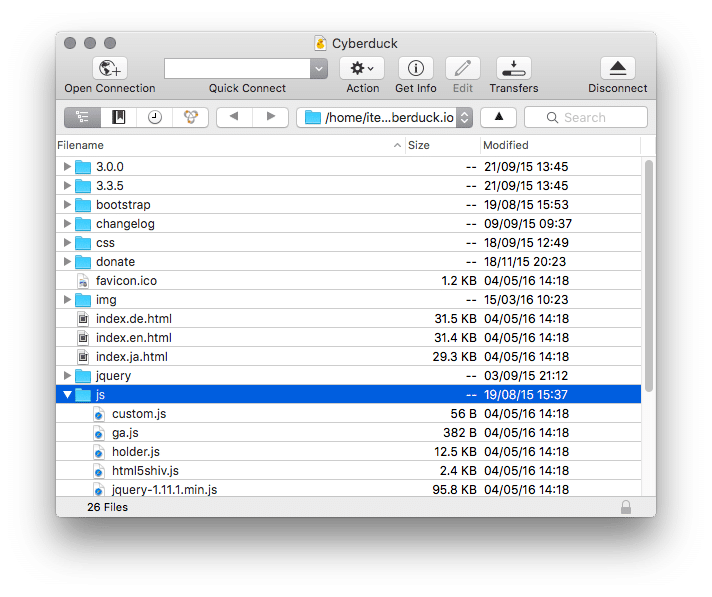Select the outline browser view button
Viewport: 712px width, 597px height.
click(x=83, y=117)
